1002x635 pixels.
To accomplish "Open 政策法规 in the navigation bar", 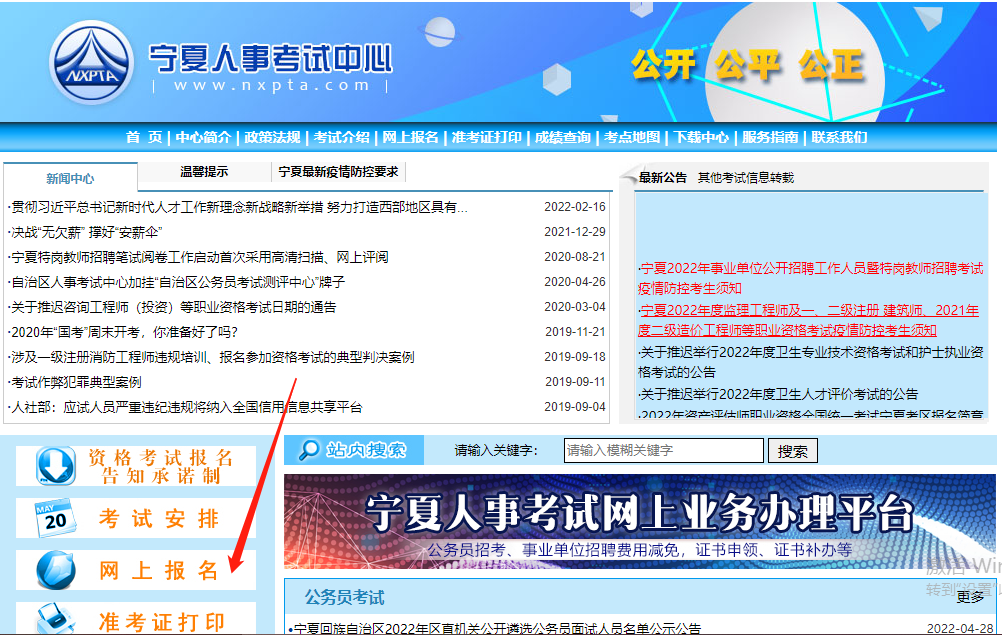I will click(x=272, y=137).
